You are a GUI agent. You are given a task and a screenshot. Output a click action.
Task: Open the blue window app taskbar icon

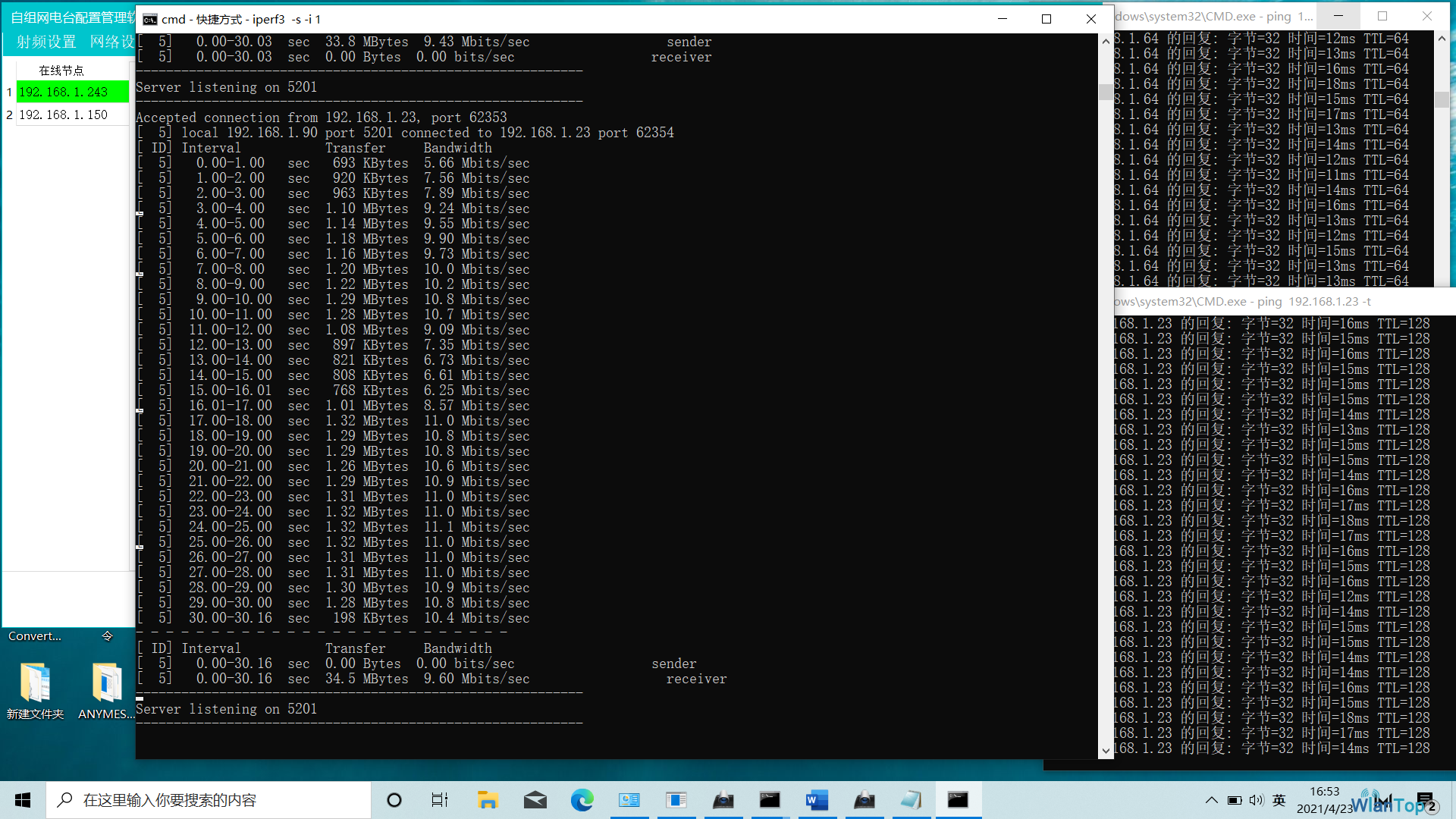(676, 800)
